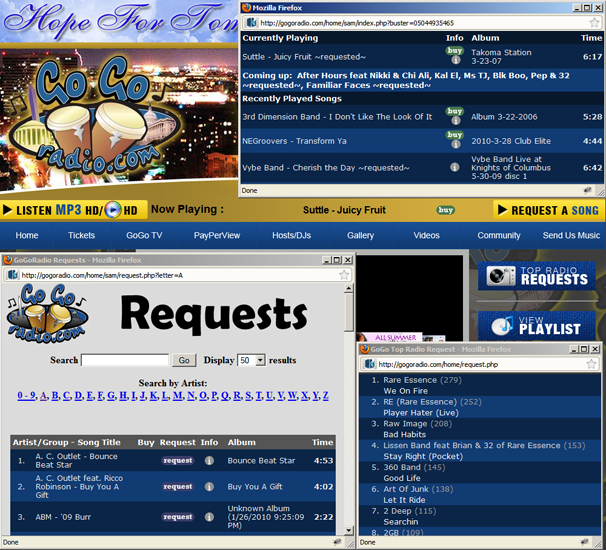
Task: Open the View Playlist music note banner
Action: pos(536,325)
